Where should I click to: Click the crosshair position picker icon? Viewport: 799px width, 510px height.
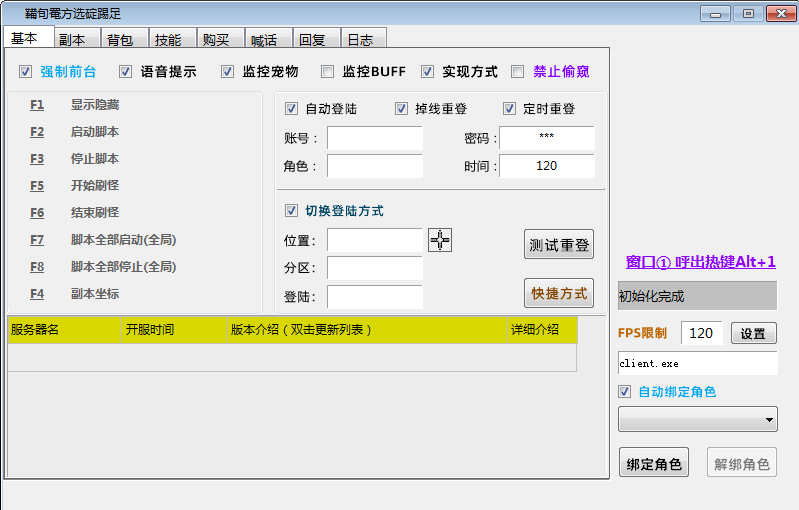[x=440, y=240]
